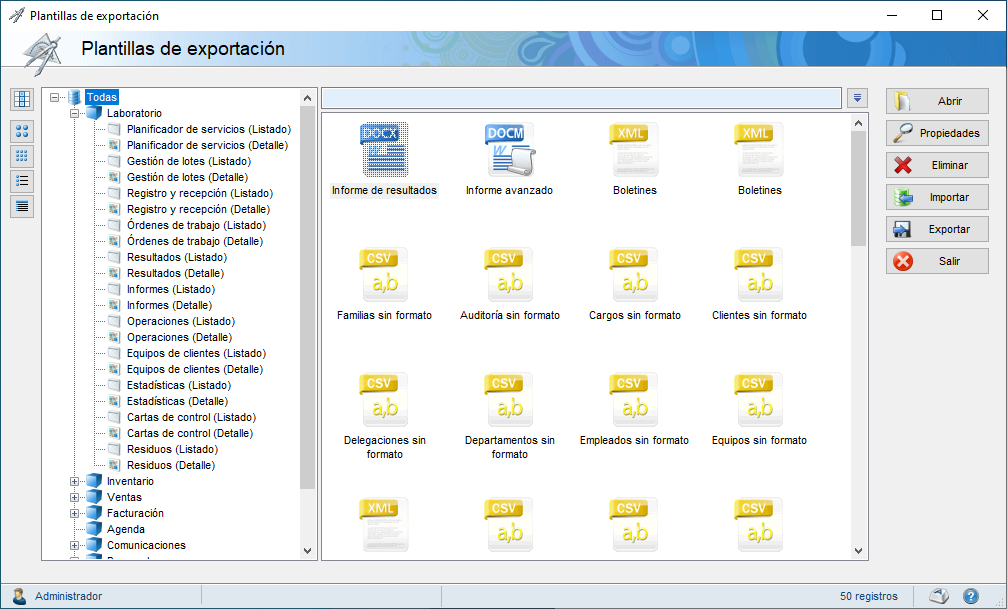This screenshot has height=609, width=1007.
Task: Click the Inventario cube icon
Action: click(94, 481)
